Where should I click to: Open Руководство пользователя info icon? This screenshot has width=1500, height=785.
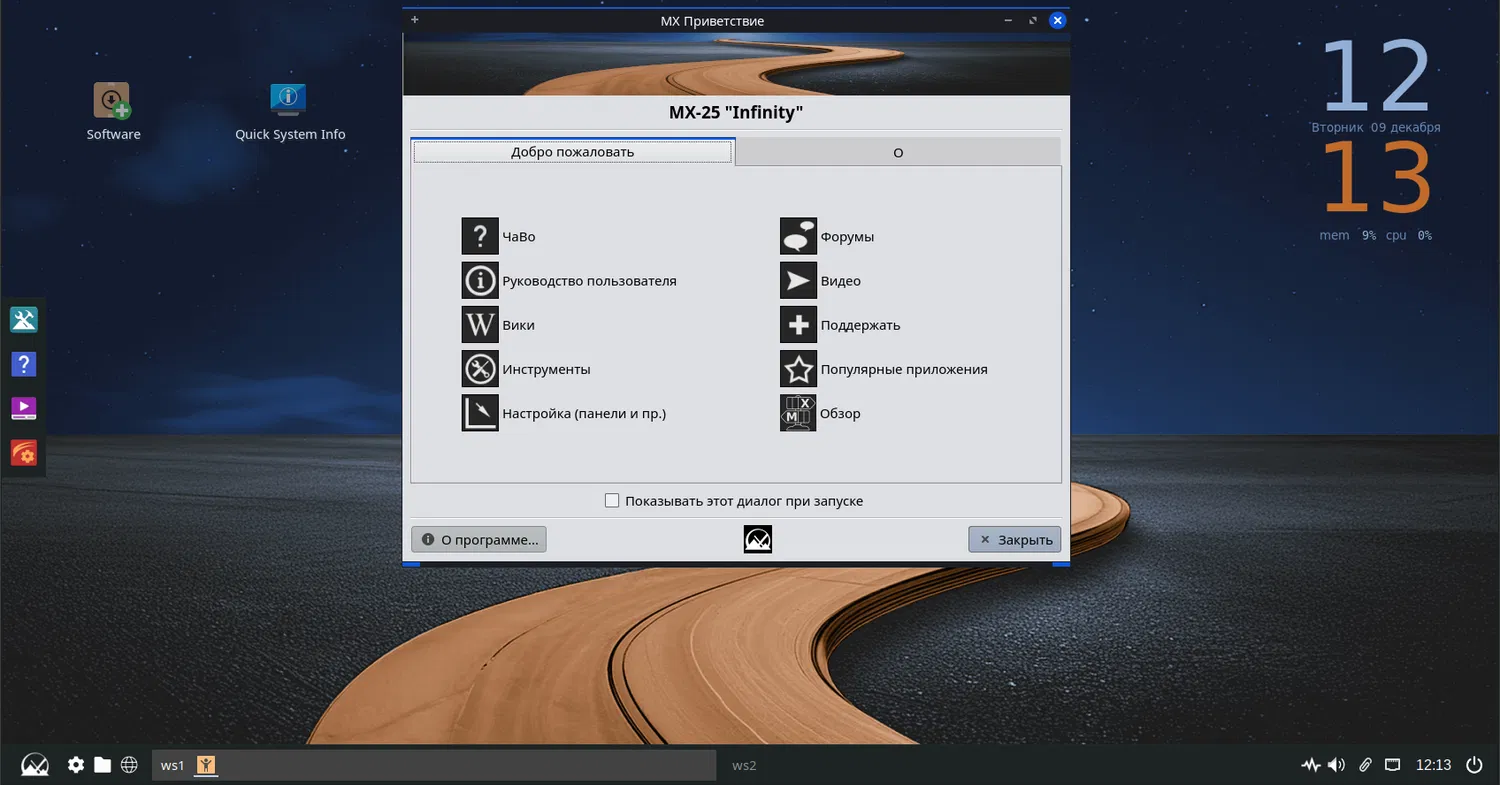(480, 281)
